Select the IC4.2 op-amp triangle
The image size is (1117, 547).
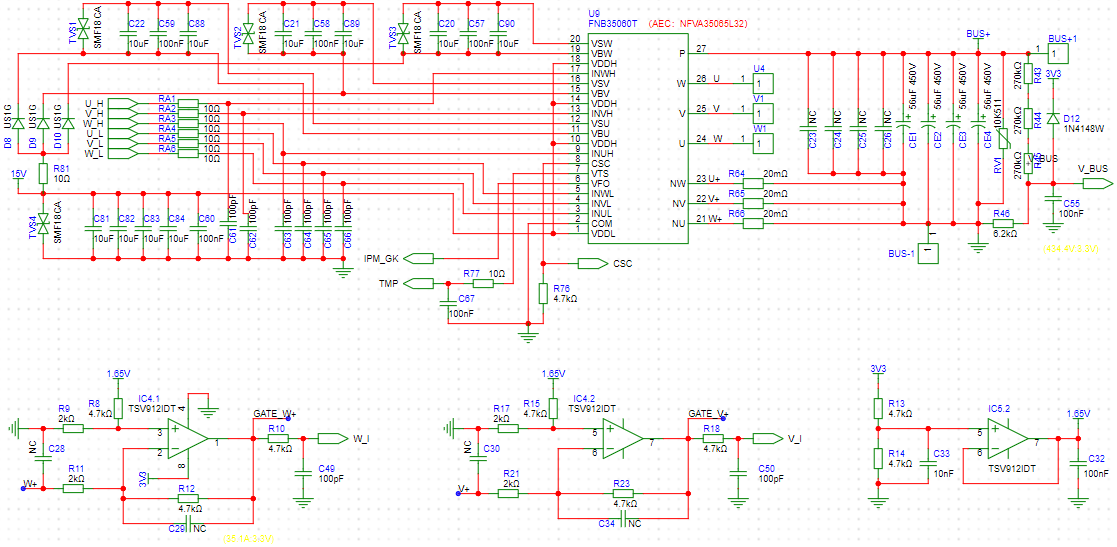coord(623,438)
